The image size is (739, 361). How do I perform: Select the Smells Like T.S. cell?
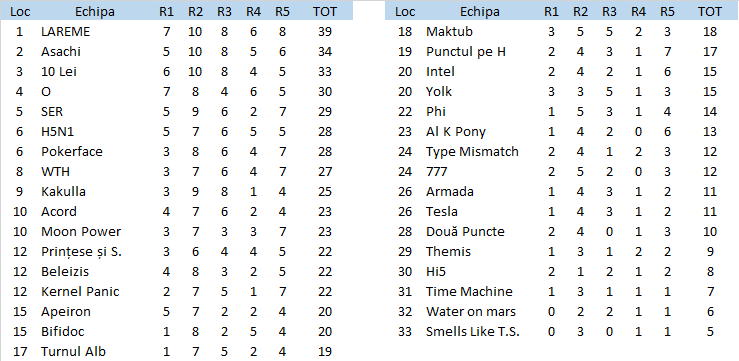pyautogui.click(x=473, y=332)
